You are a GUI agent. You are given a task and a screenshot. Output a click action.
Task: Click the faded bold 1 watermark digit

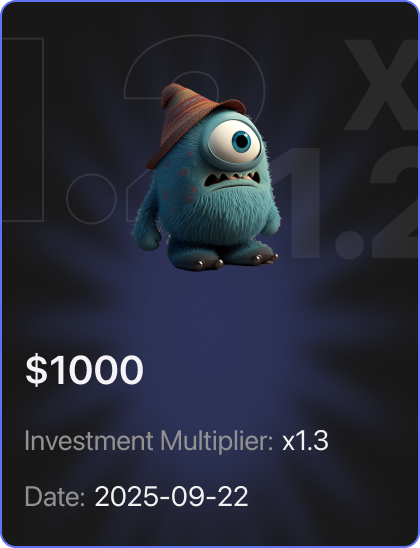(x=299, y=203)
